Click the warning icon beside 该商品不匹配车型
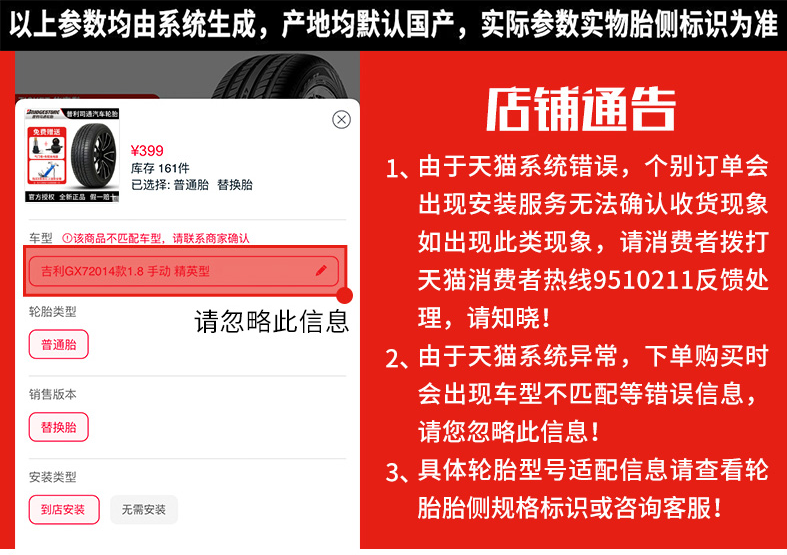This screenshot has height=555, width=787. [67, 238]
